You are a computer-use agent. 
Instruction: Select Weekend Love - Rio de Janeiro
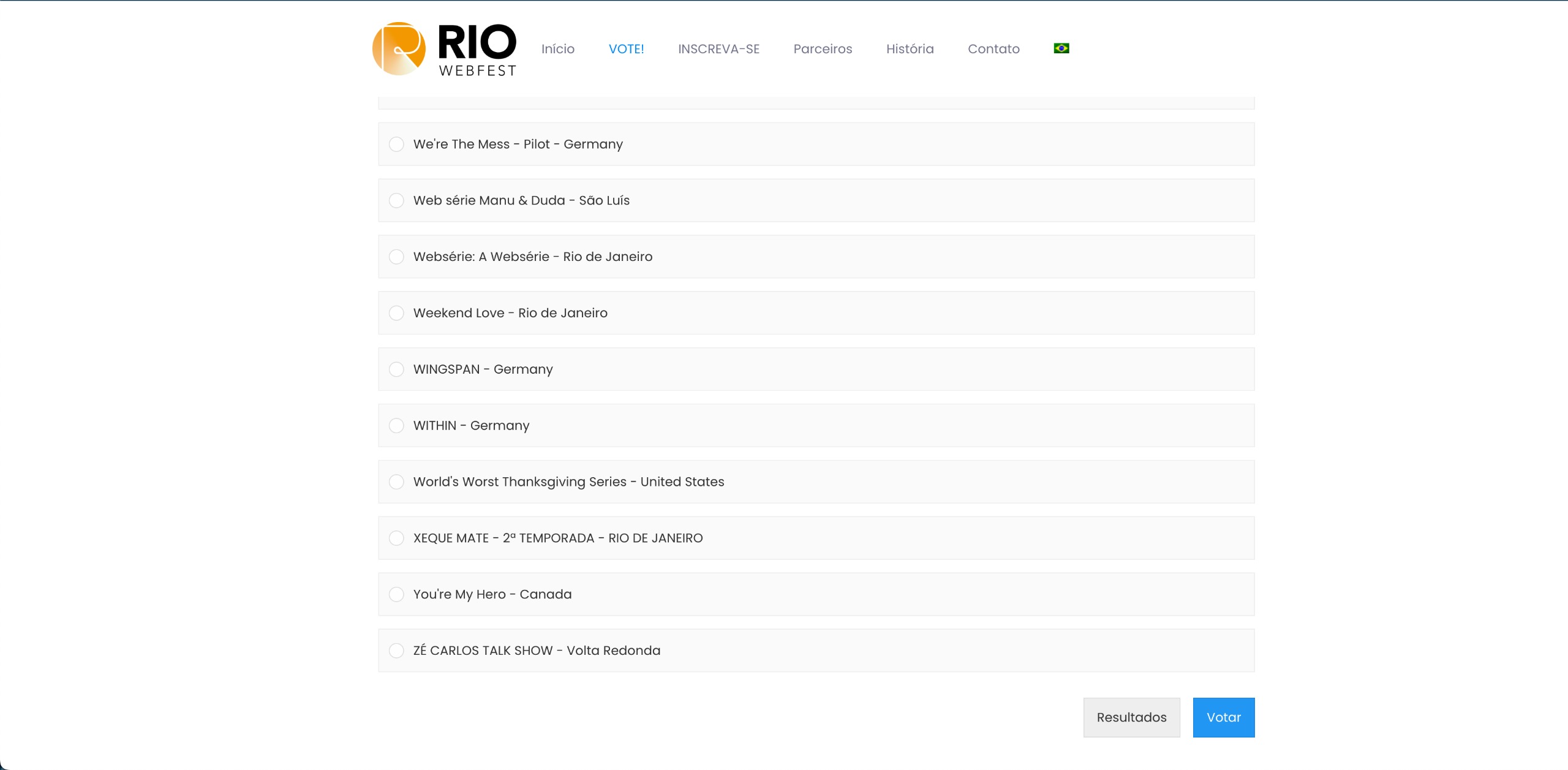pyautogui.click(x=397, y=313)
